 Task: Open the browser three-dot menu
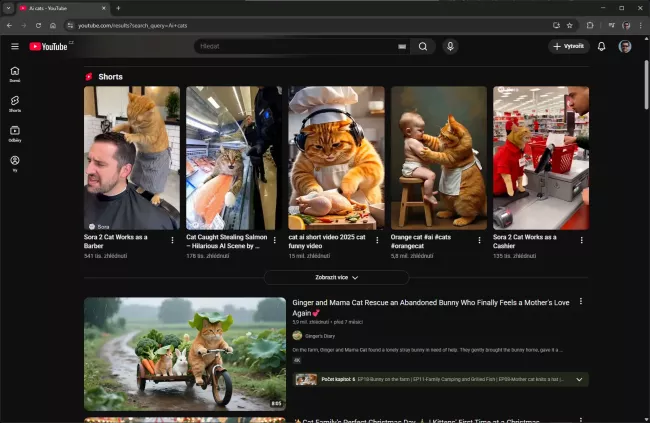640,25
